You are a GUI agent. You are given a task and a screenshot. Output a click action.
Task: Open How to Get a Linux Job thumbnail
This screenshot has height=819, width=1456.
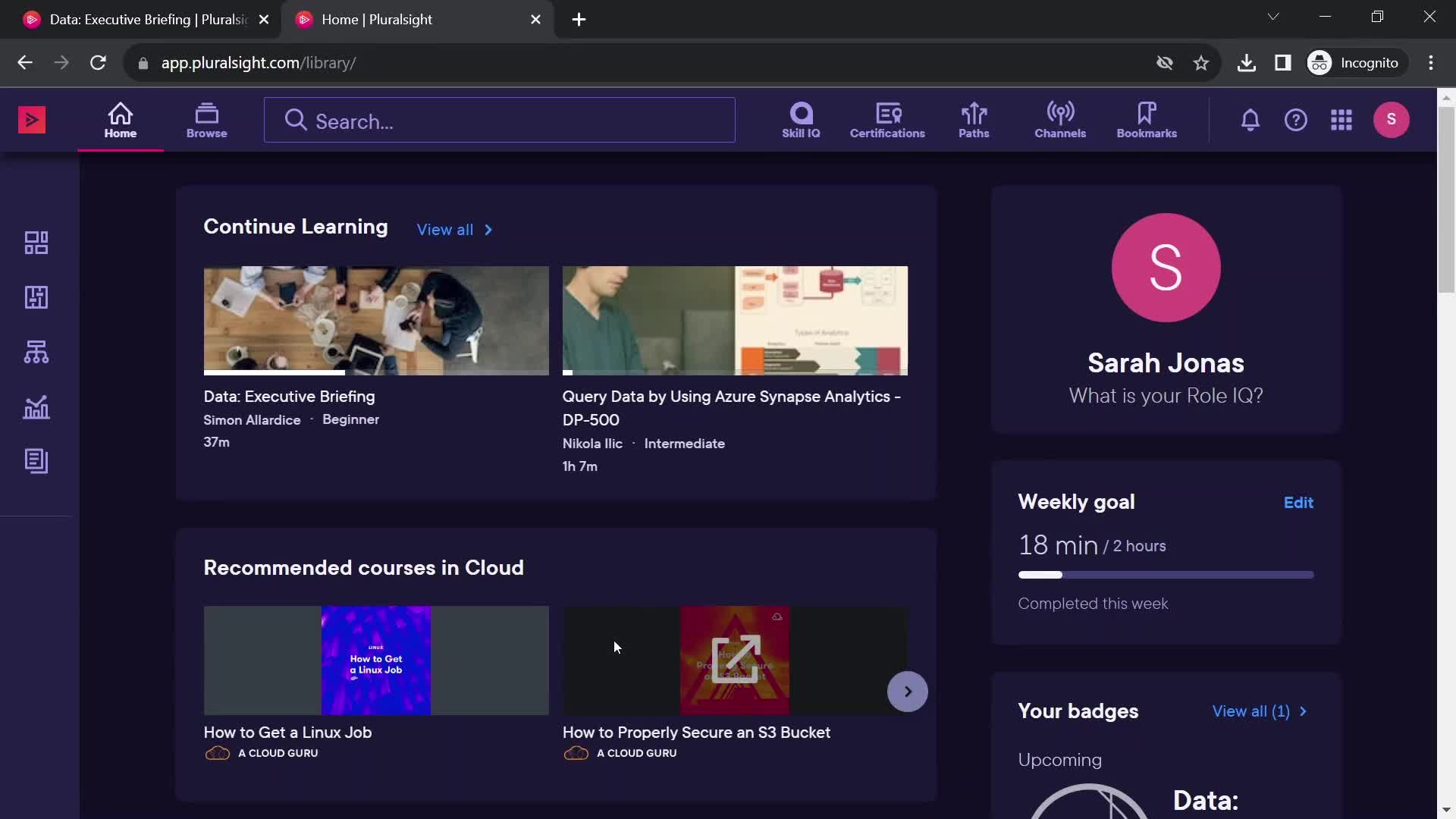click(376, 661)
